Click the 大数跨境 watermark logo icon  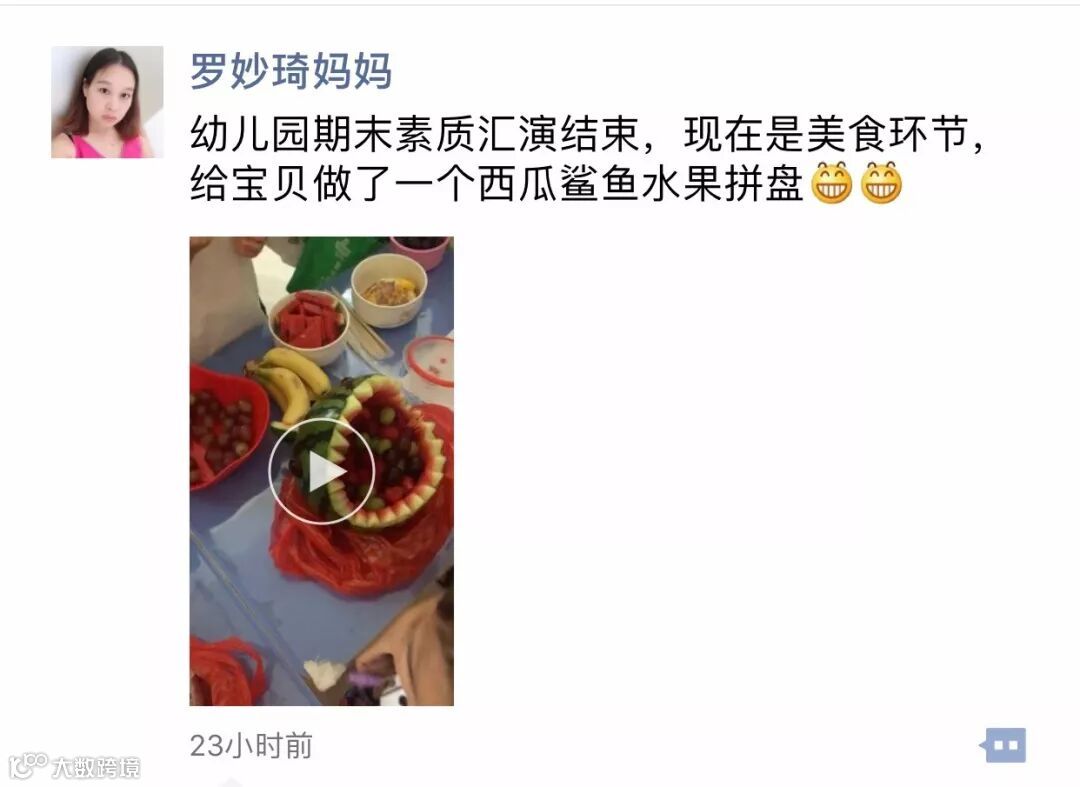click(28, 766)
